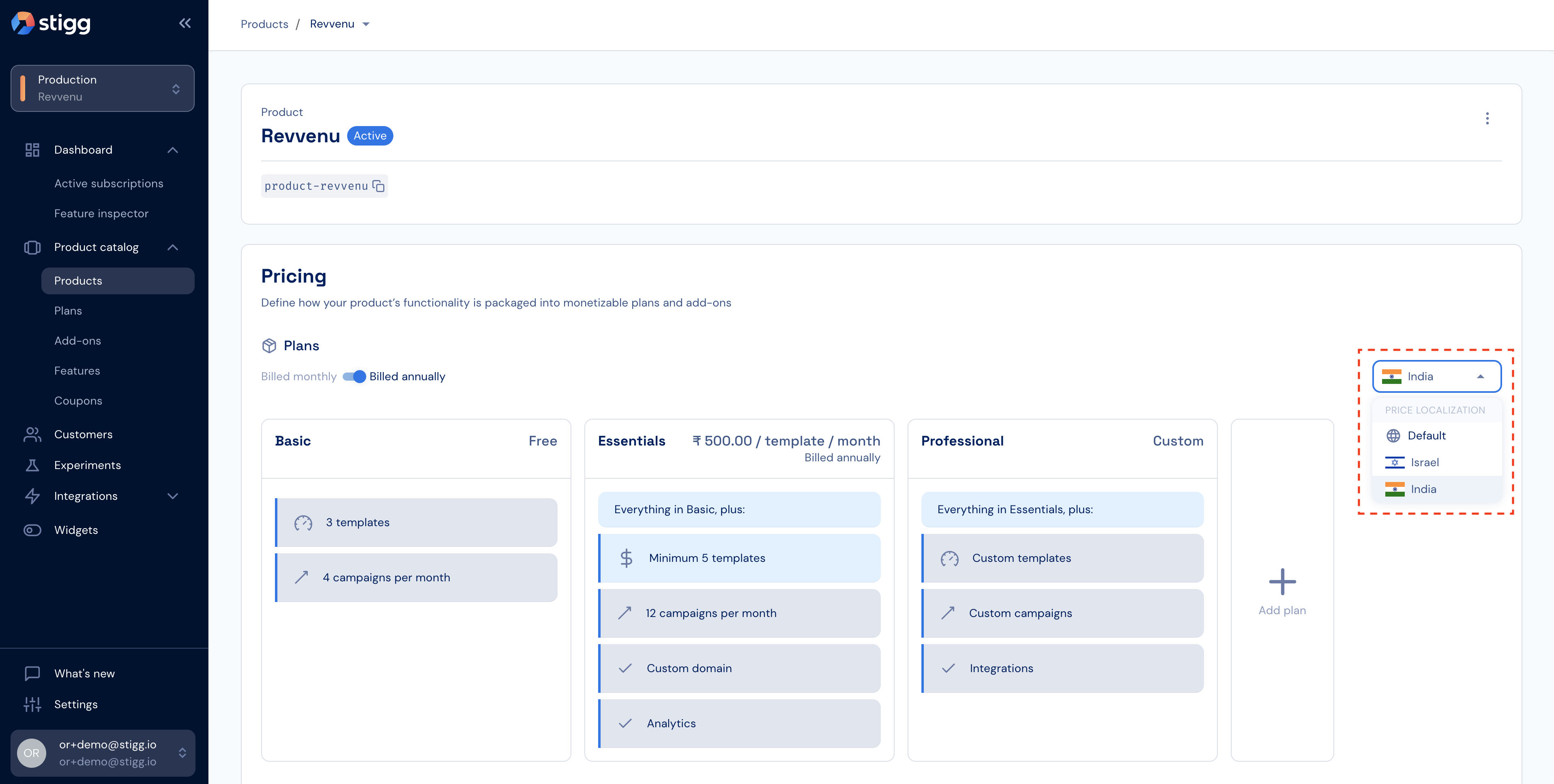
Task: Click the Widgets toggle-shaped icon
Action: 32,530
